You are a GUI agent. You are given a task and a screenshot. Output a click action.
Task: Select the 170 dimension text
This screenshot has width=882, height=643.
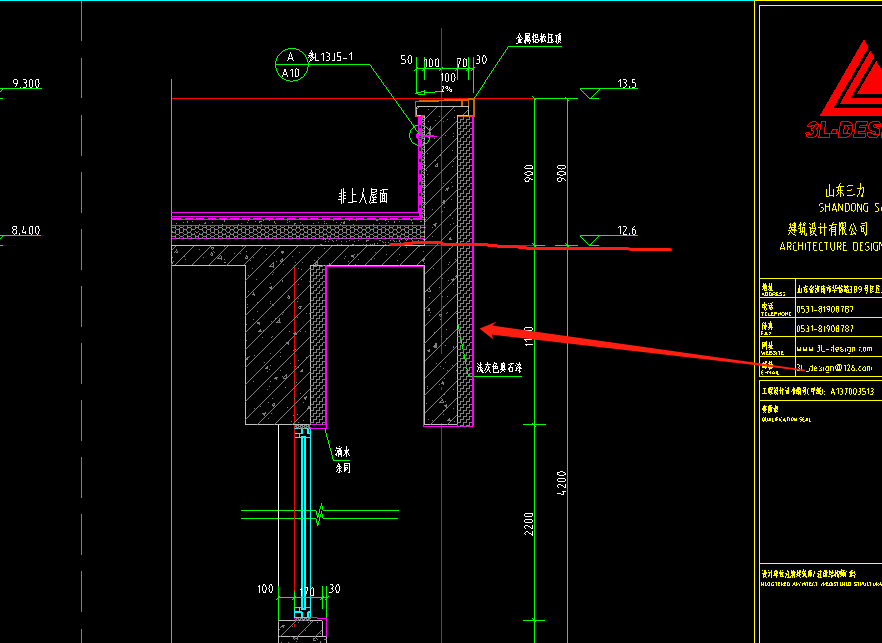(307, 592)
